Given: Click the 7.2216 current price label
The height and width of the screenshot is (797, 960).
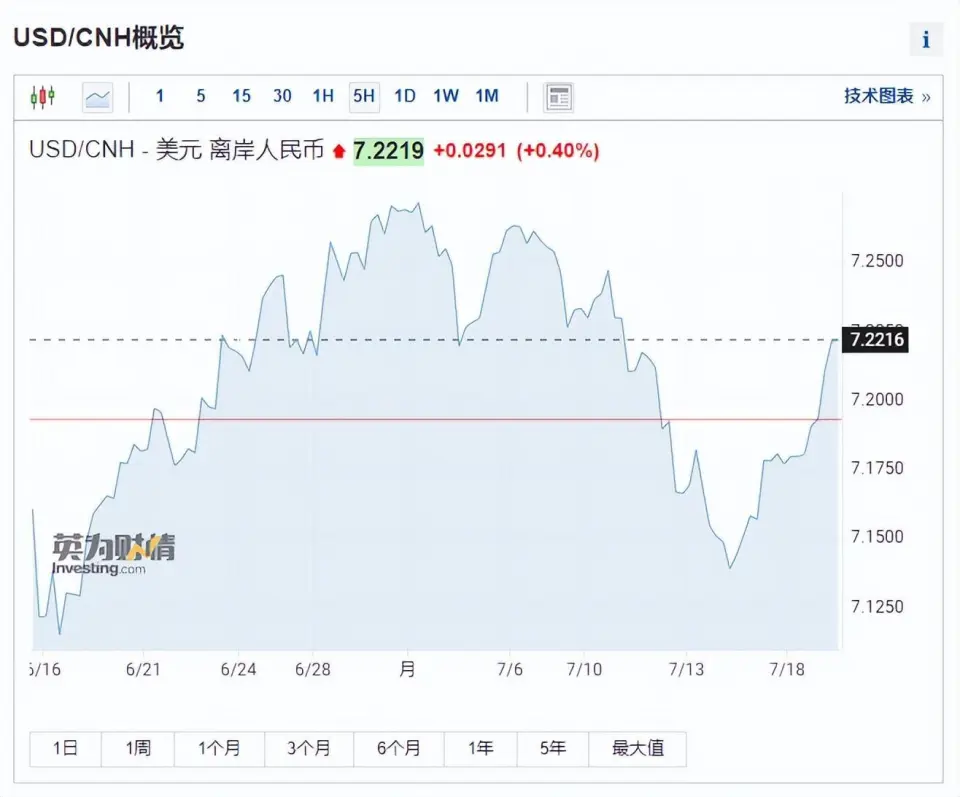Looking at the screenshot, I should coord(876,340).
